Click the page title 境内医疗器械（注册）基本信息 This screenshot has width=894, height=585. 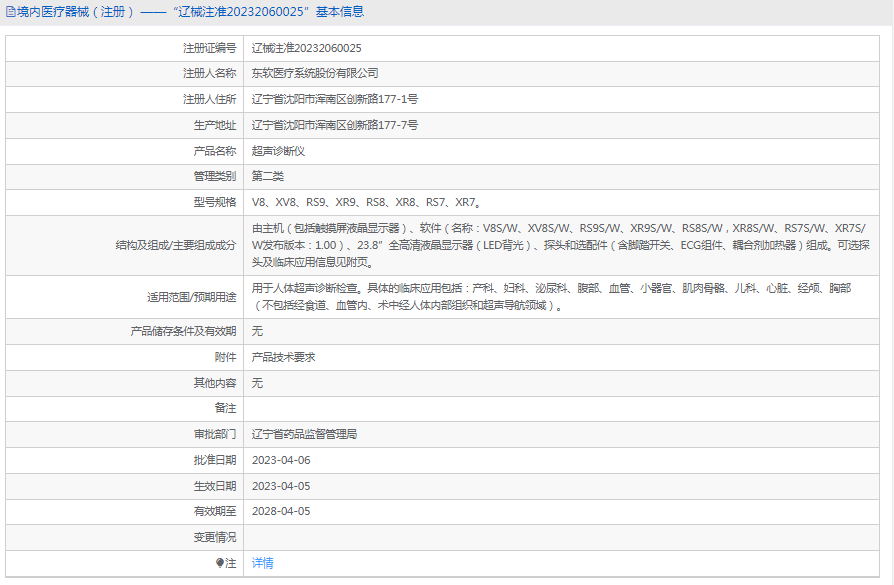190,11
